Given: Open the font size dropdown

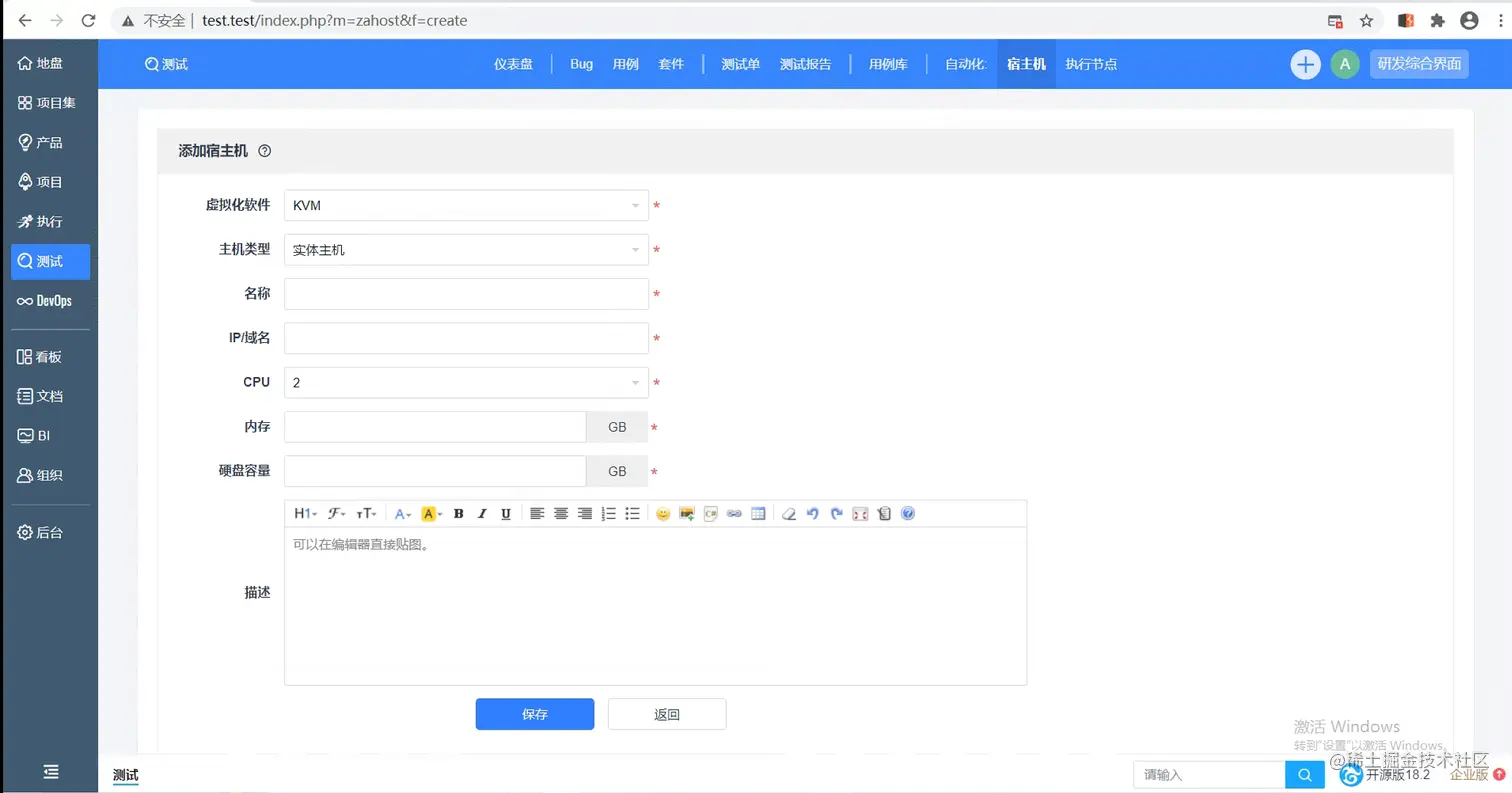Looking at the screenshot, I should [367, 514].
